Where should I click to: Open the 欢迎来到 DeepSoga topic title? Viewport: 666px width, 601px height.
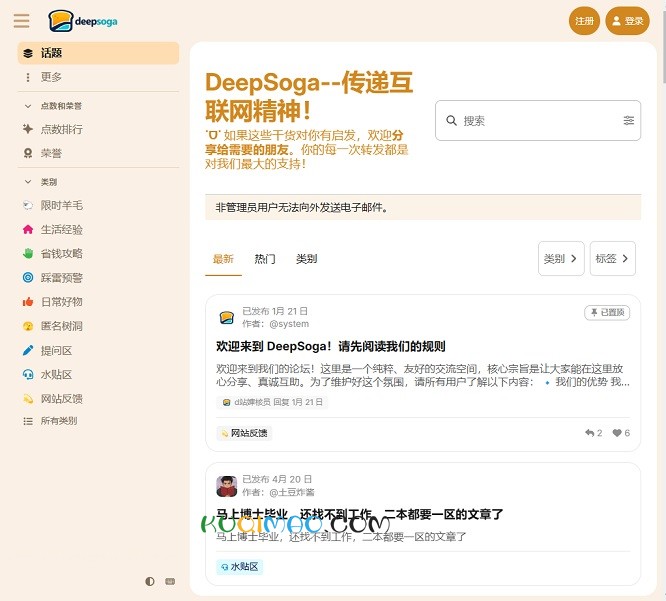point(330,347)
